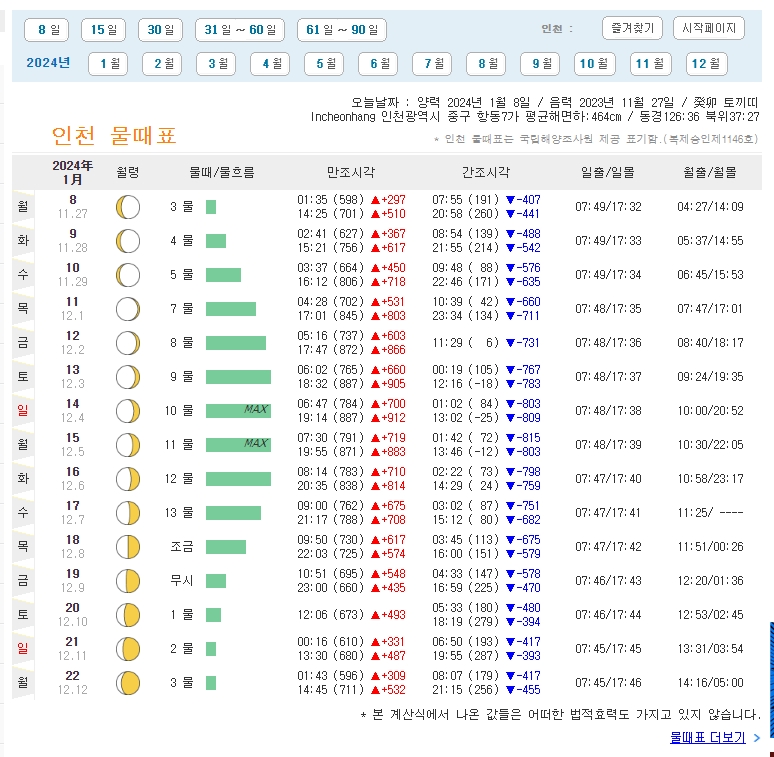Click the 11 물 MAX tide bar
The image size is (774, 757).
coord(238,445)
